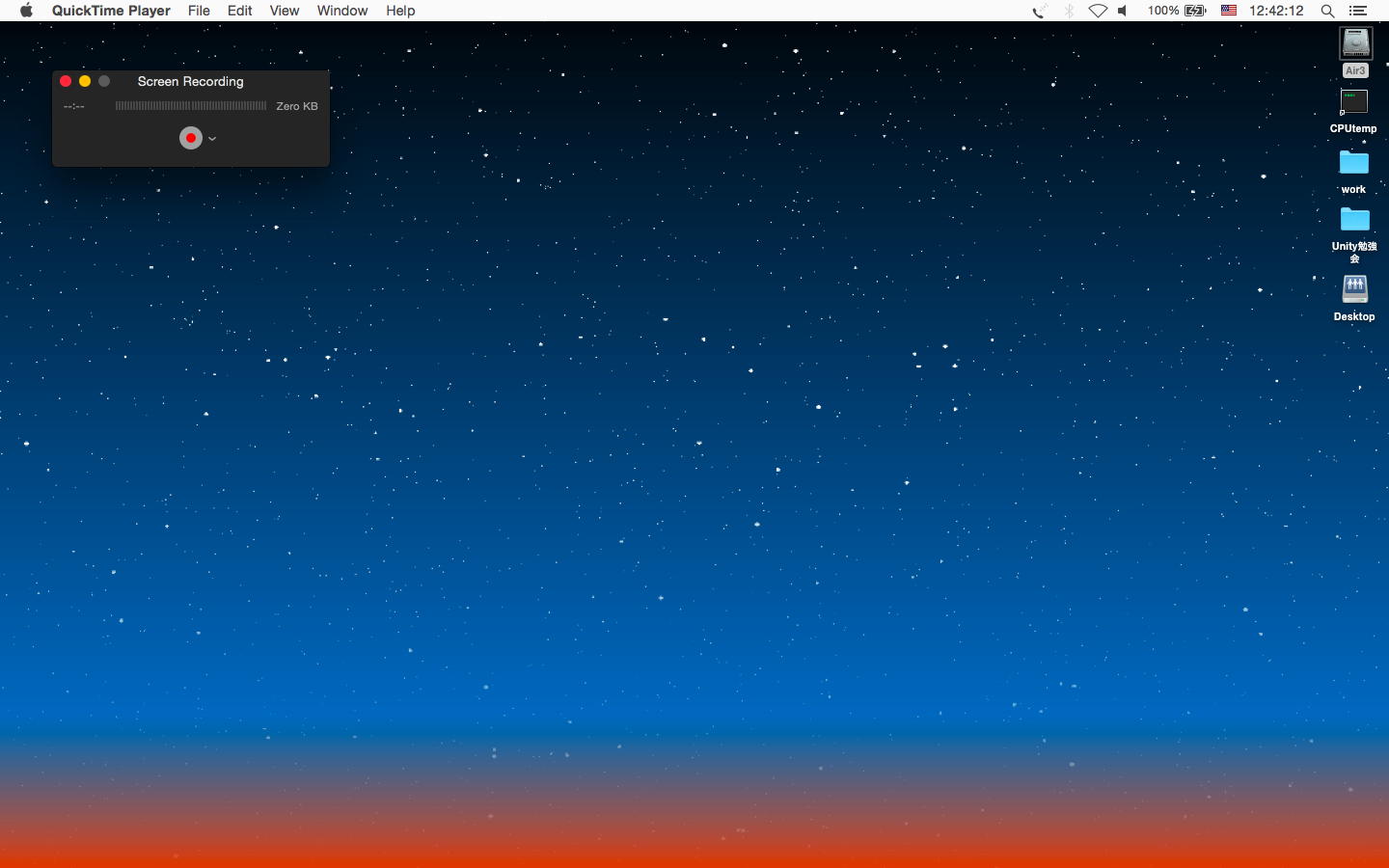
Task: Minimize the Screen Recording window
Action: pyautogui.click(x=85, y=81)
